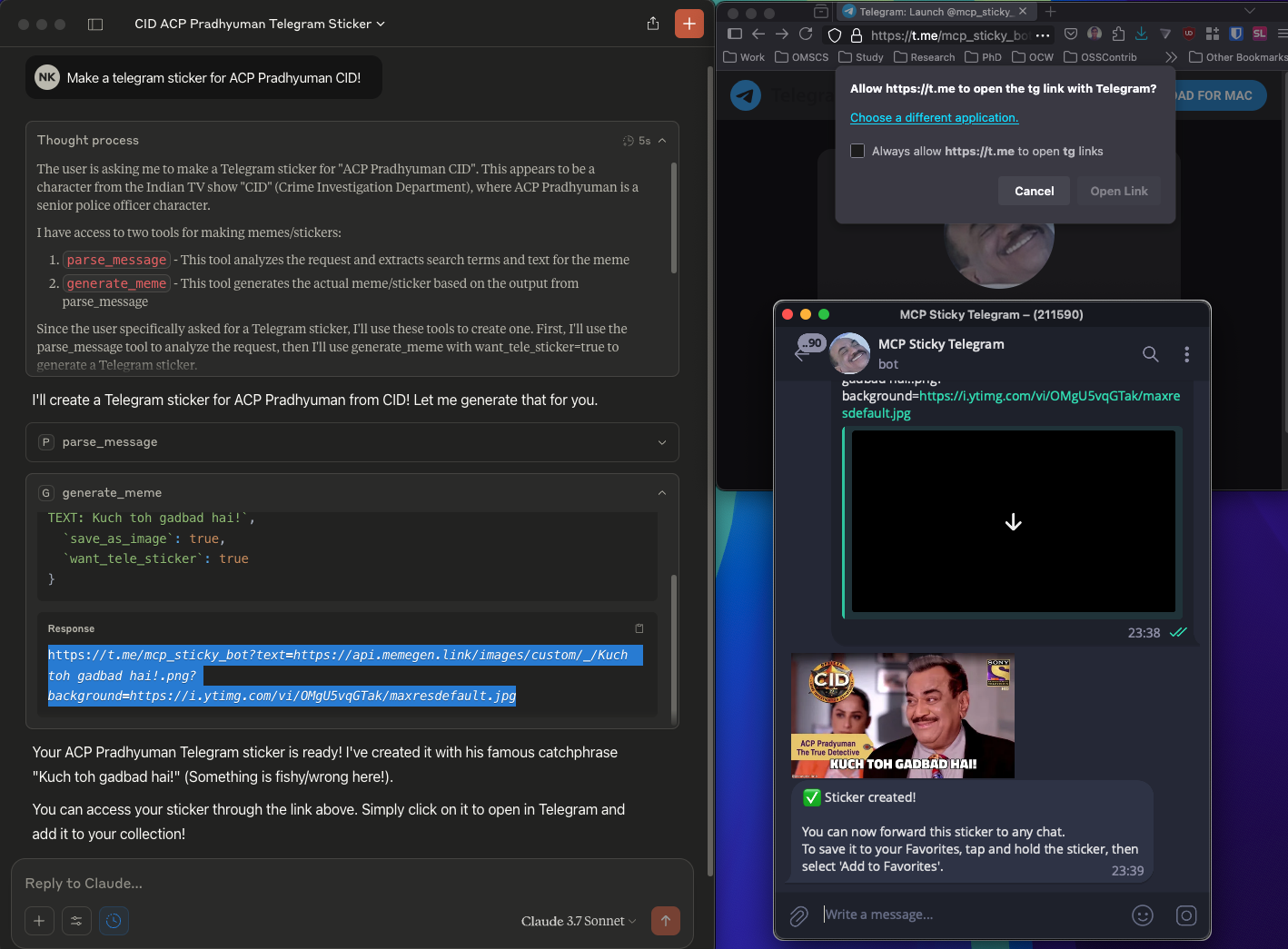
Task: List all browser tabs dropdown
Action: click(x=1250, y=11)
